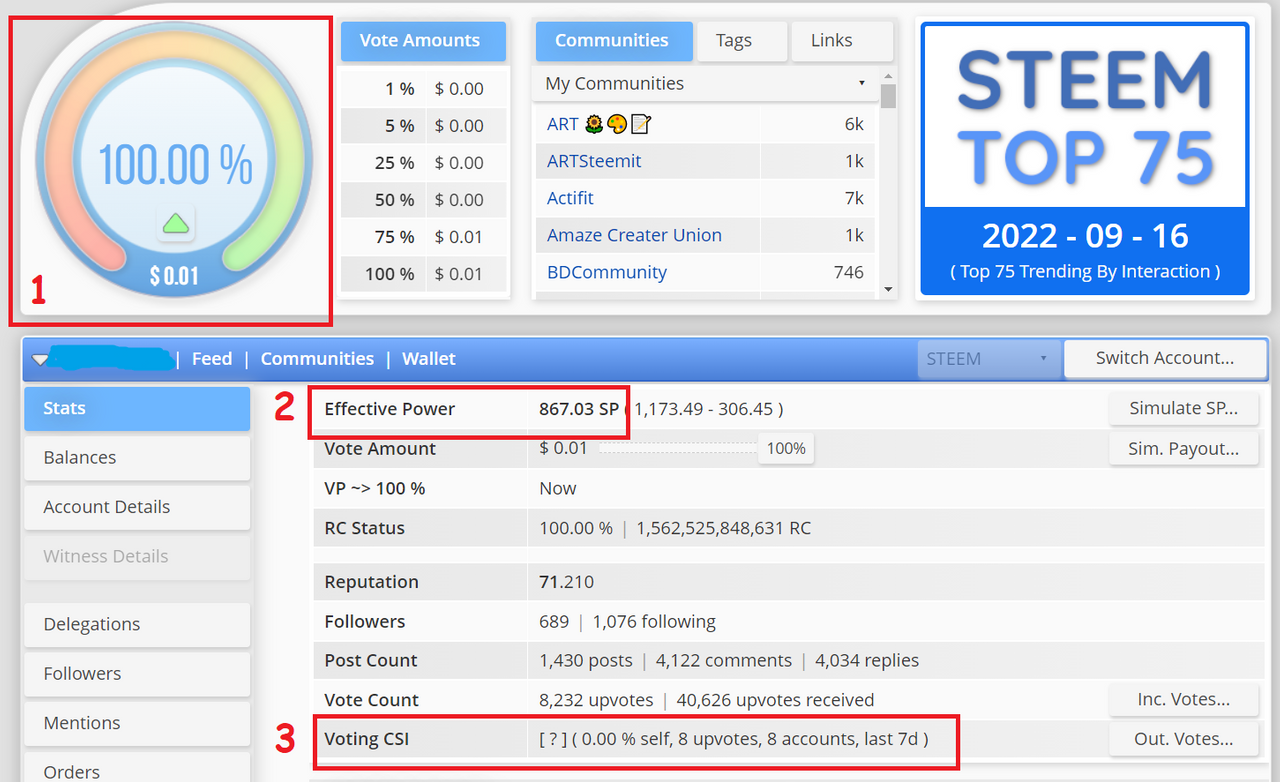1280x782 pixels.
Task: Open the ART community link
Action: click(x=563, y=124)
